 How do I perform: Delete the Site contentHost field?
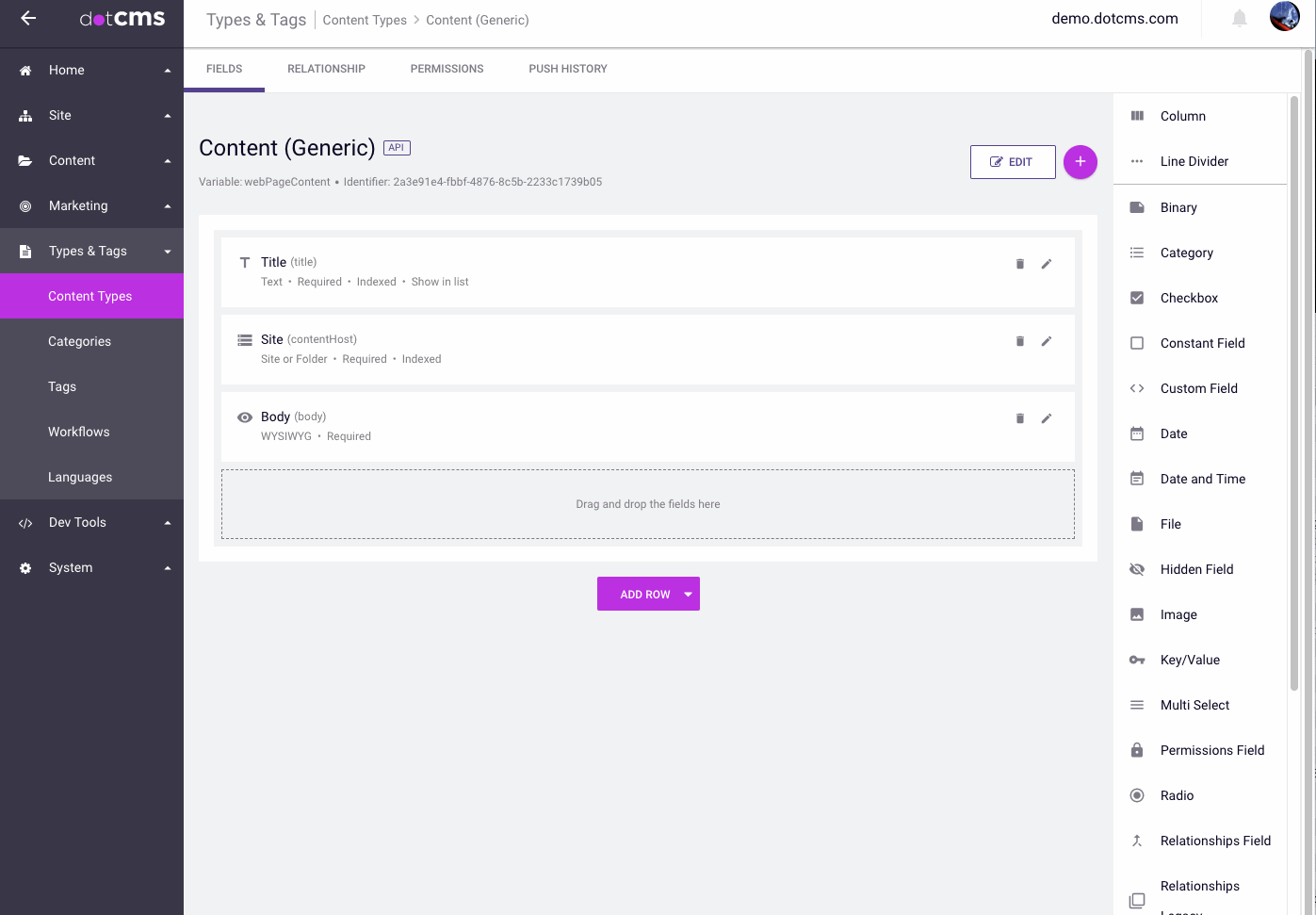(x=1019, y=341)
